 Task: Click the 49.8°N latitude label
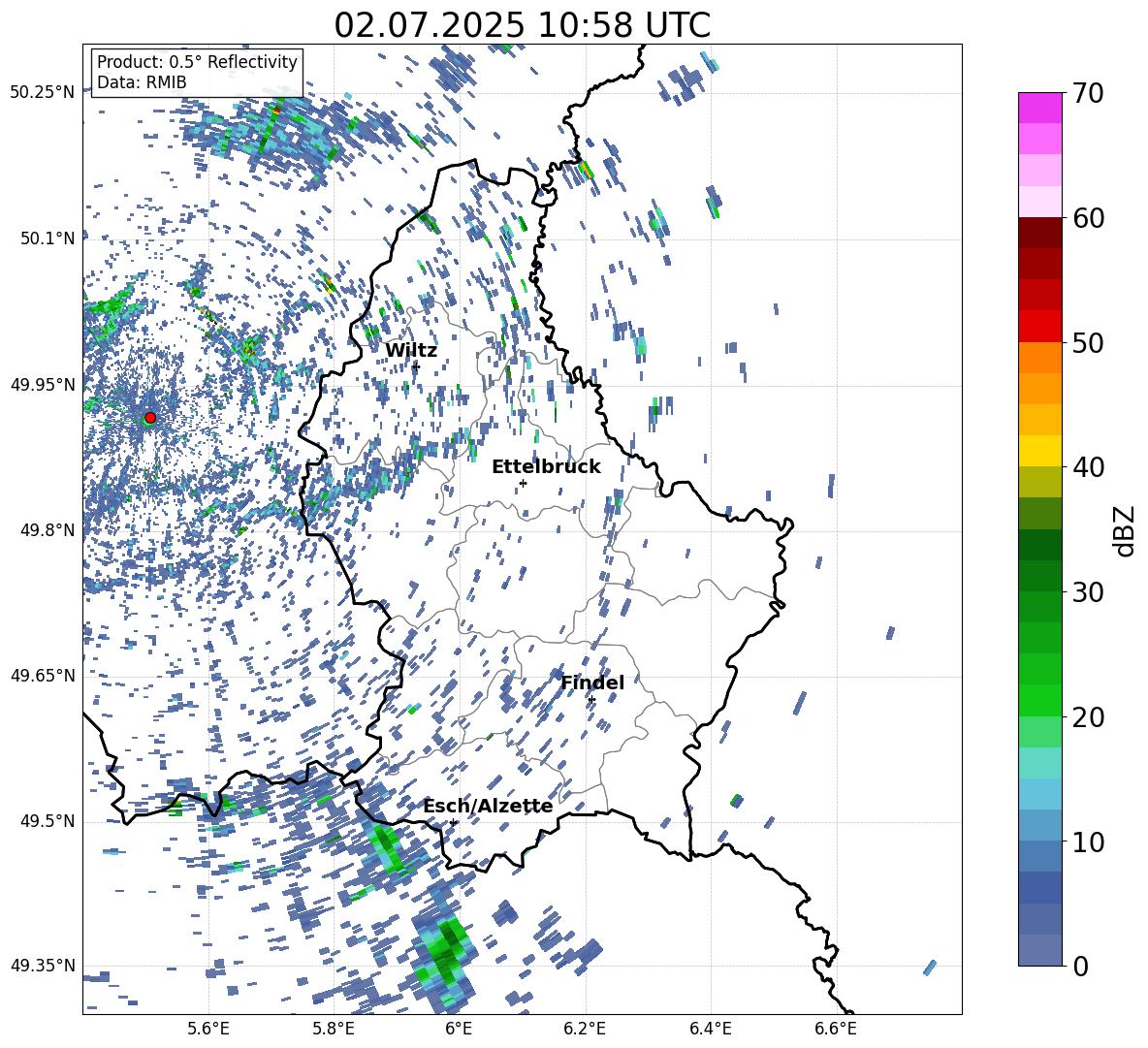click(47, 530)
